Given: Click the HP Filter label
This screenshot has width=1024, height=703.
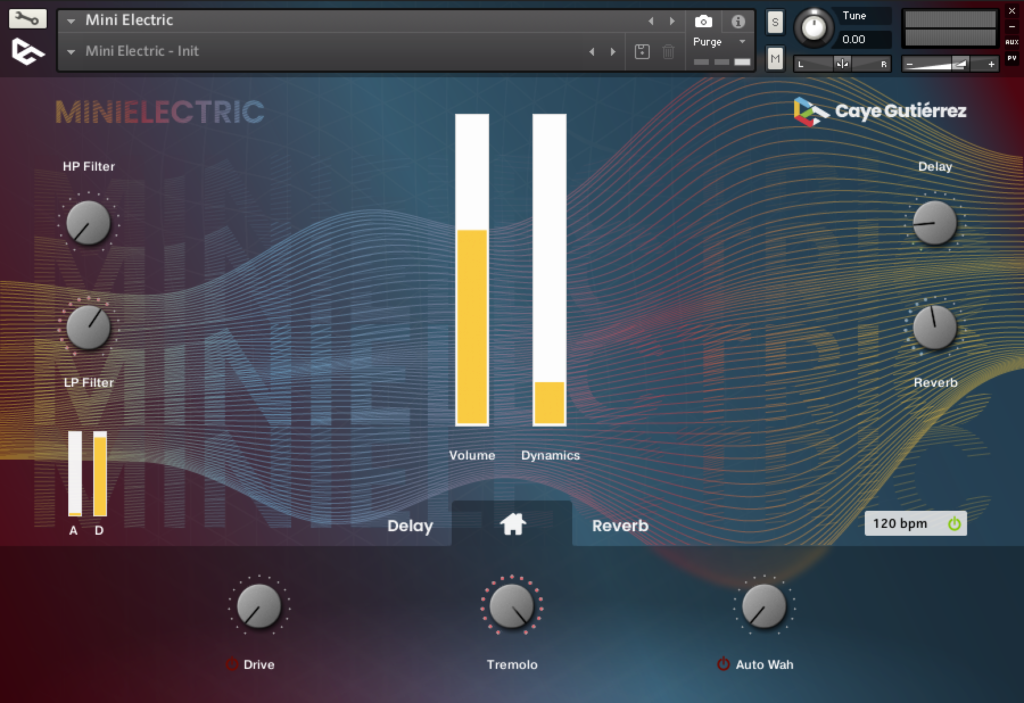Looking at the screenshot, I should pyautogui.click(x=89, y=167).
